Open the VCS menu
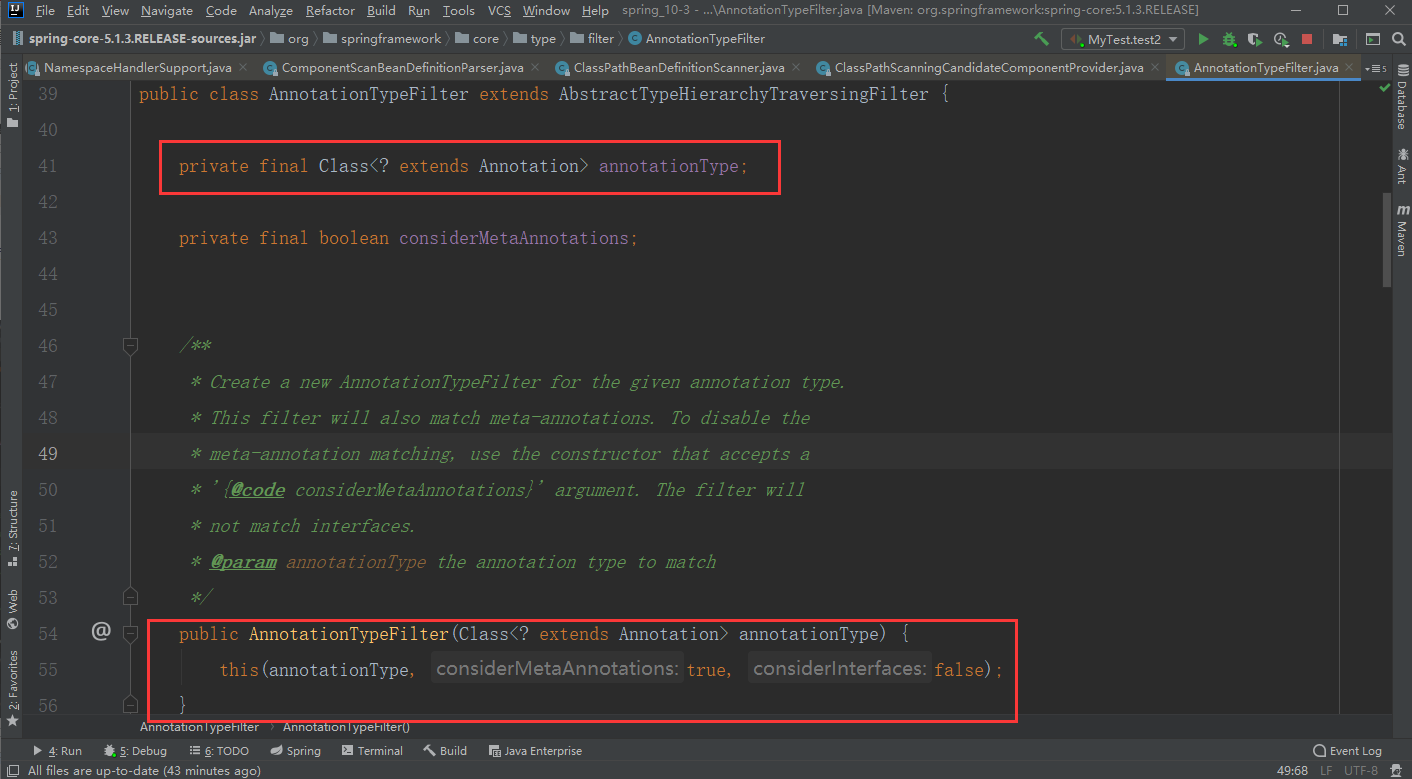This screenshot has height=779, width=1412. (499, 10)
